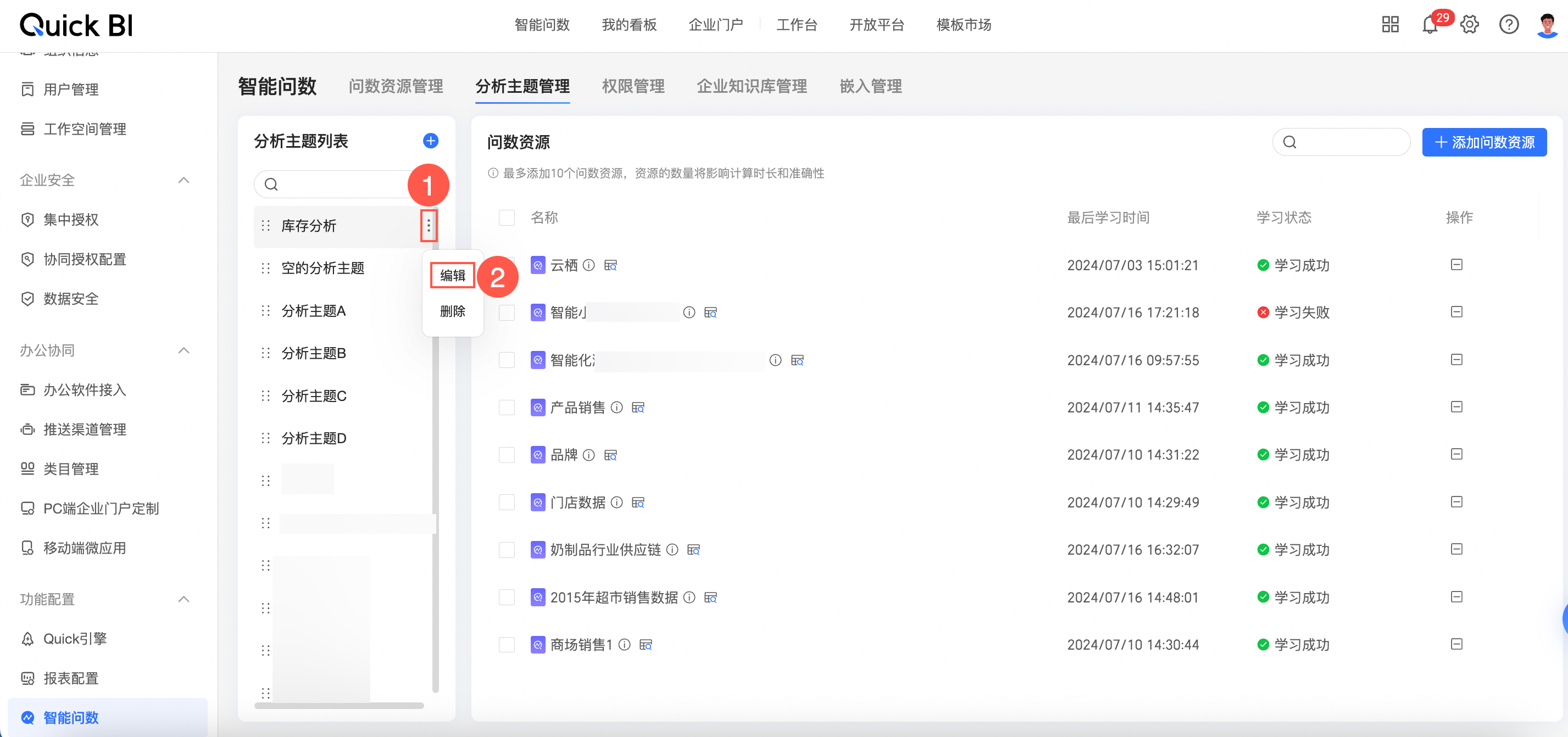
Task: Click topic list horizontal scrollbar
Action: point(339,706)
